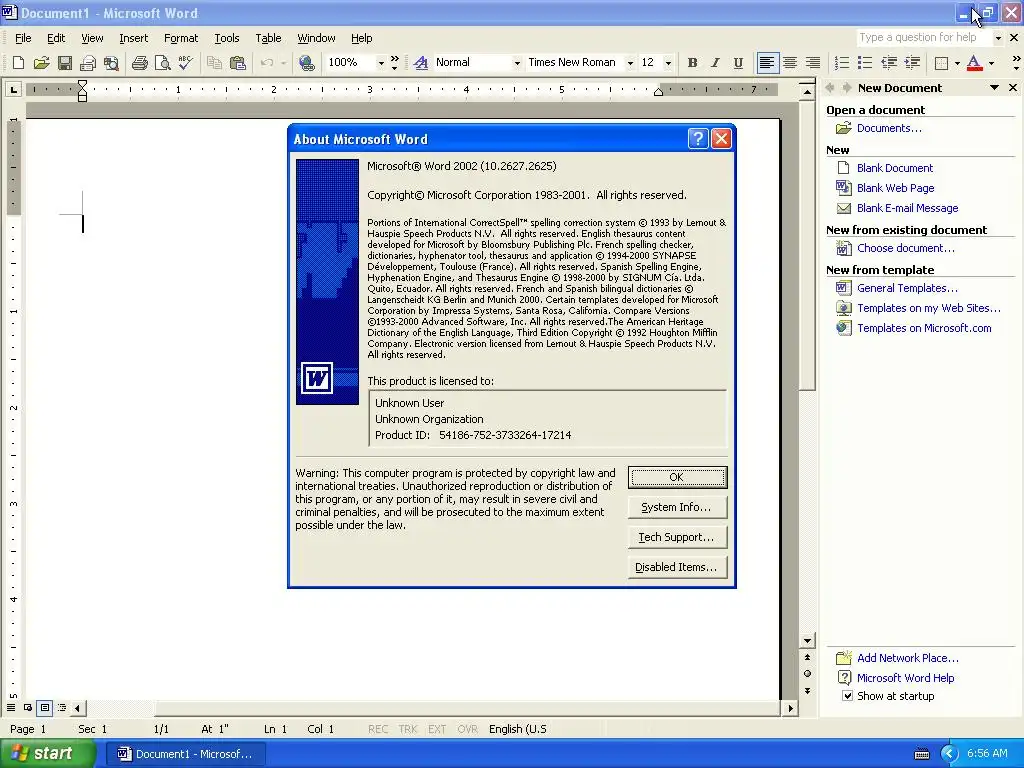The height and width of the screenshot is (768, 1024).
Task: Apply the red Font Color swatch
Action: [974, 63]
